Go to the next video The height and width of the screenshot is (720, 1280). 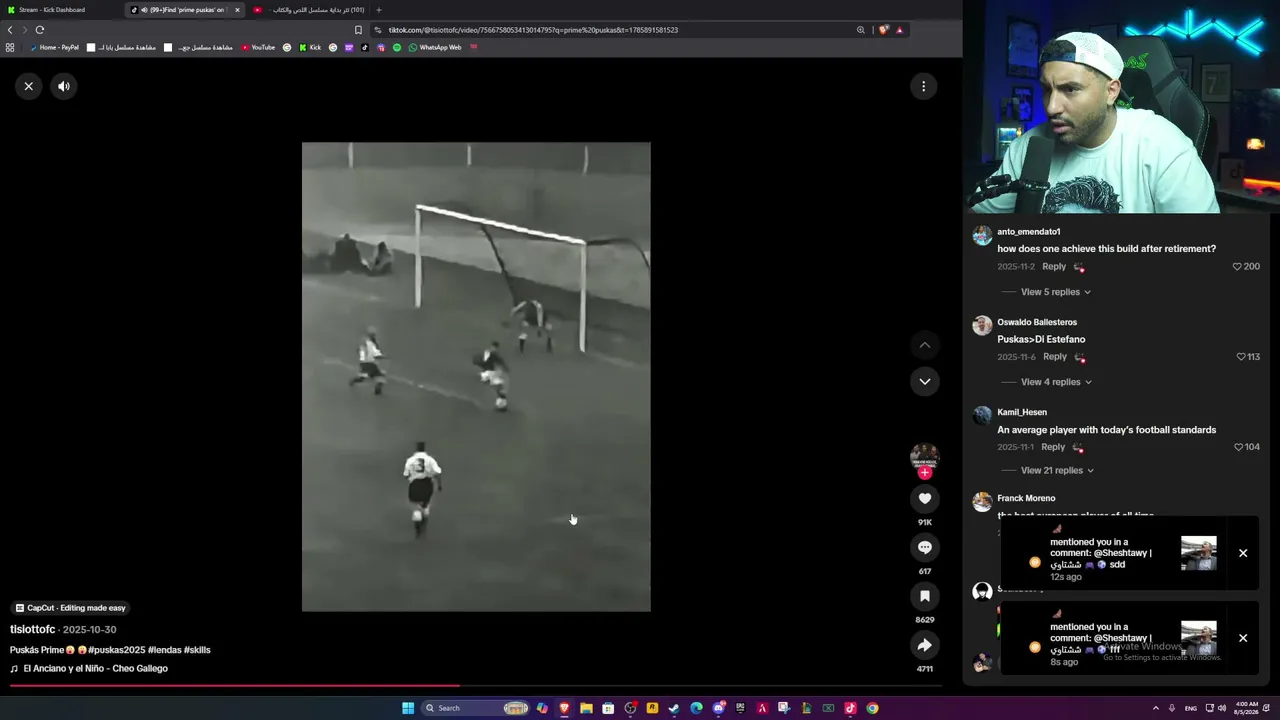point(925,381)
